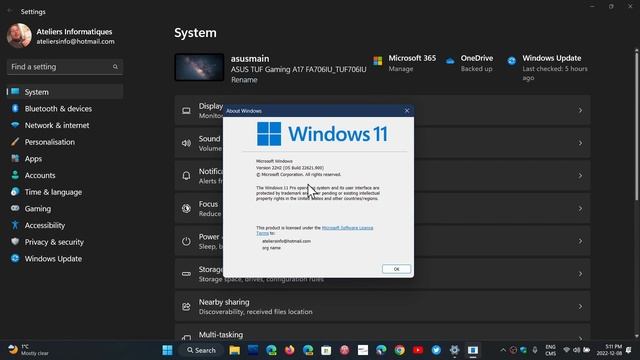Viewport: 640px width, 360px height.
Task: Click the Power icon in System list
Action: tap(186, 241)
